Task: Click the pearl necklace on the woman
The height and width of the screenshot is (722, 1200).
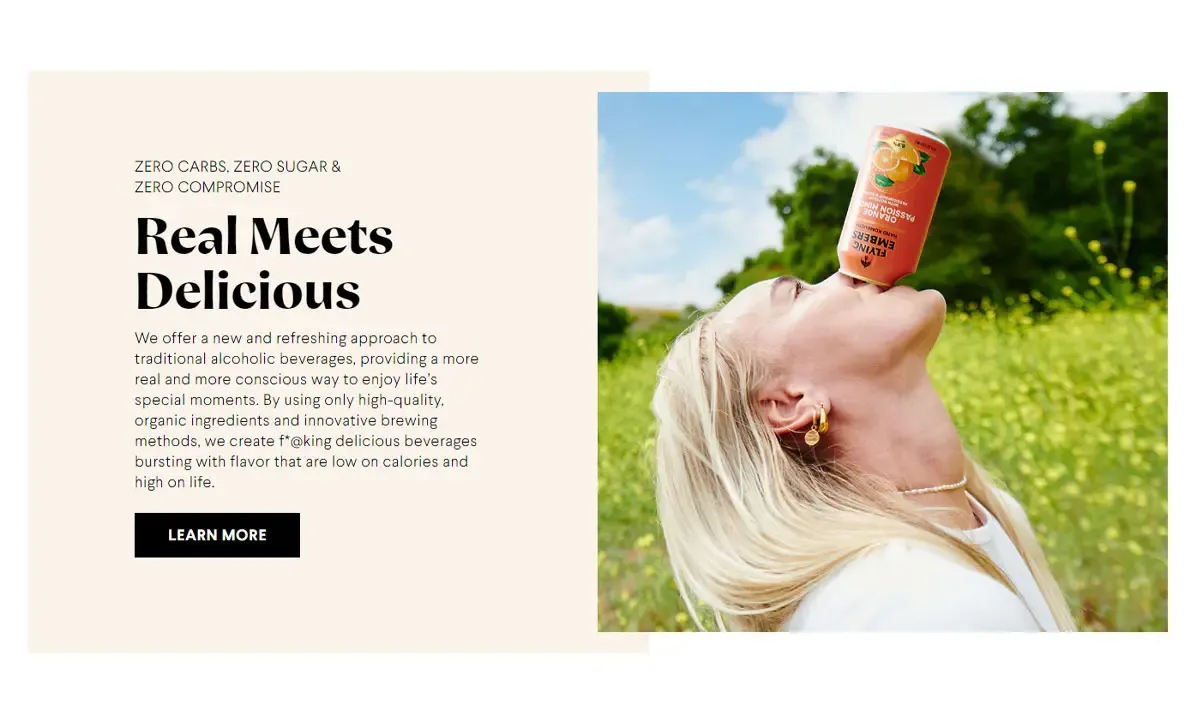Action: click(933, 487)
